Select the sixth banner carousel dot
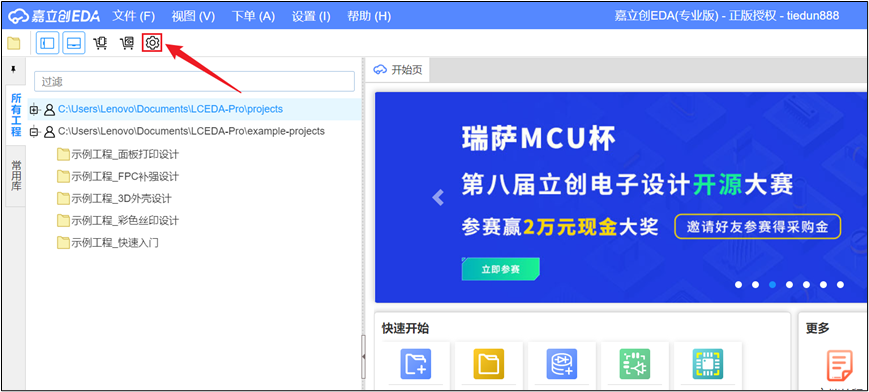The height and width of the screenshot is (392, 869). coord(824,284)
